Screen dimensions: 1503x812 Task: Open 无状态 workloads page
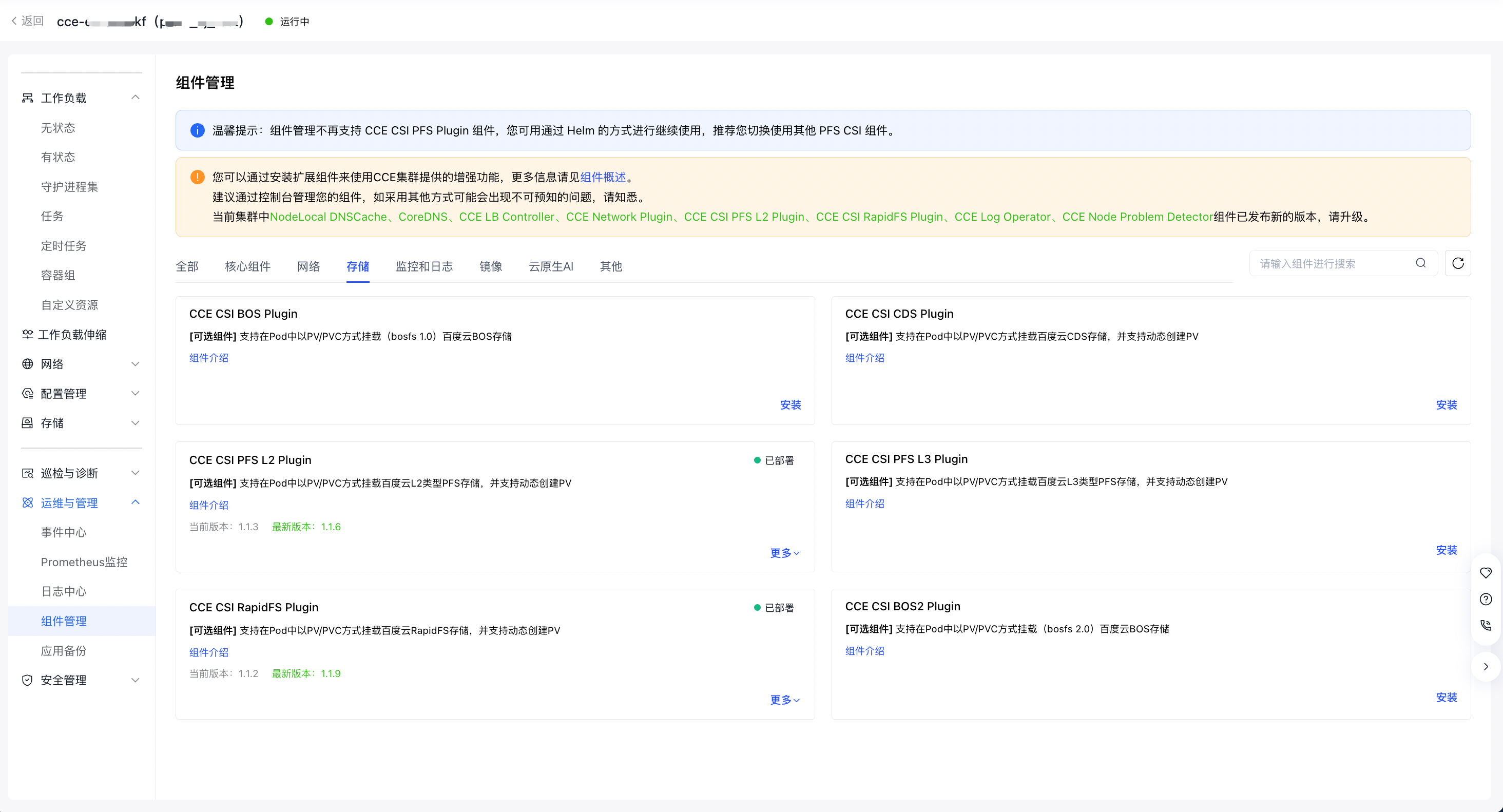pos(58,128)
